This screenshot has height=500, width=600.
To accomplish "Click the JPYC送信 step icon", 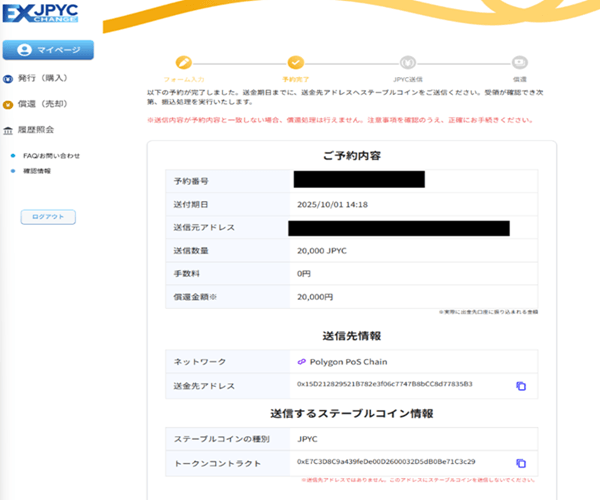I will 408,62.
